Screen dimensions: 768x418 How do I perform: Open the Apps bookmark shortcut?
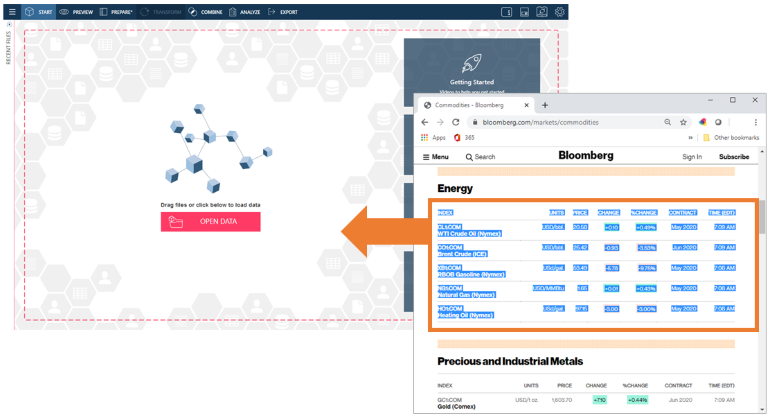[433, 138]
